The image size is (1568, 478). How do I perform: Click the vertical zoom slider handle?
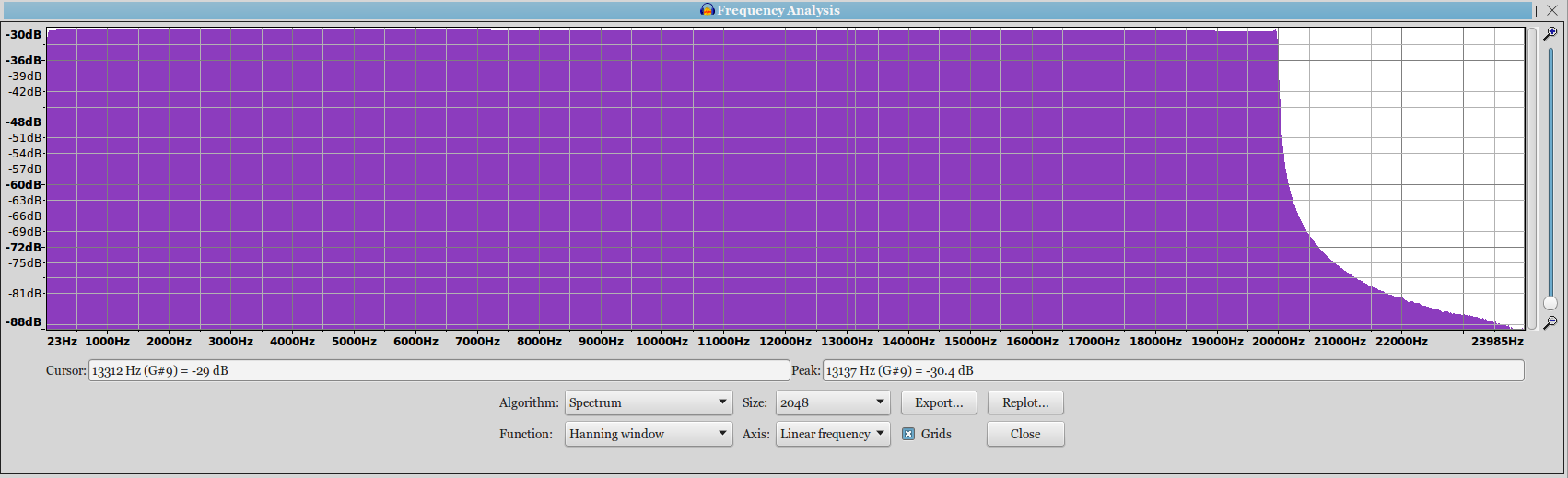pos(1550,303)
